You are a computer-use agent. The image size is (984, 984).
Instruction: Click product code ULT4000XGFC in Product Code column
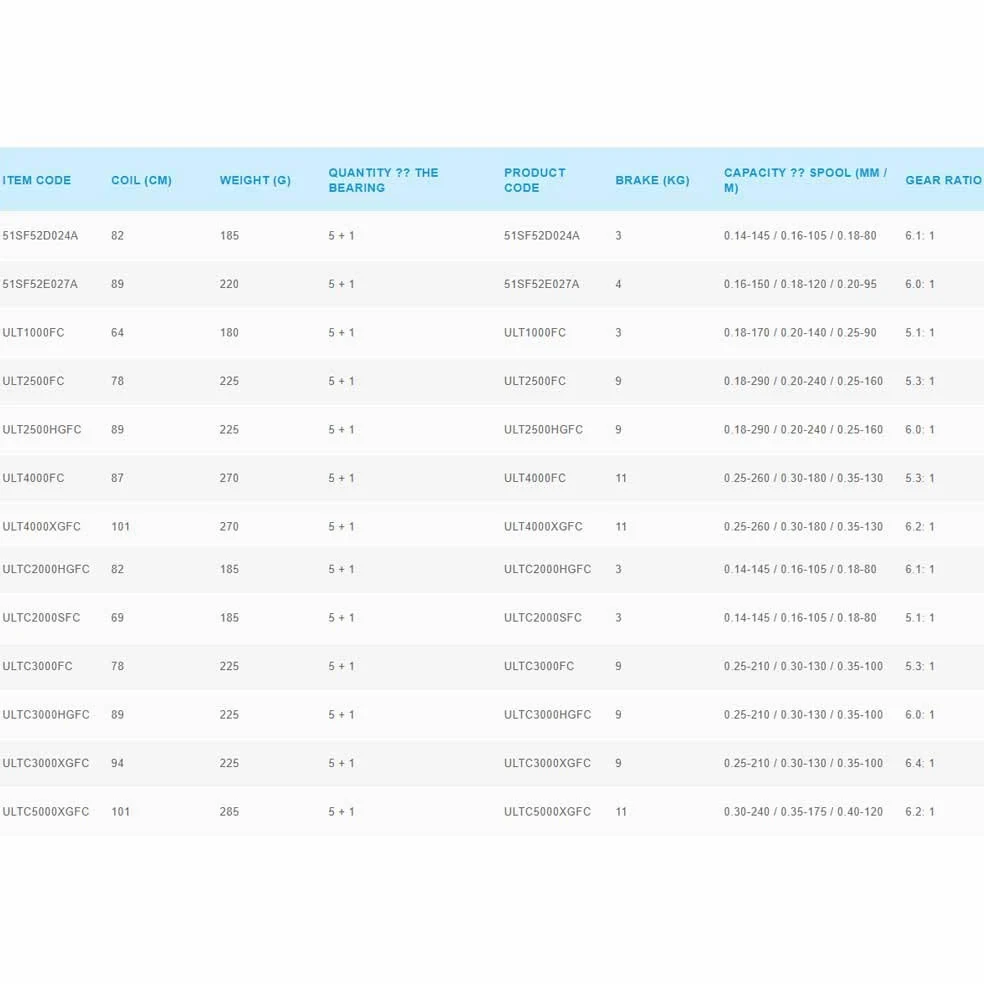543,527
